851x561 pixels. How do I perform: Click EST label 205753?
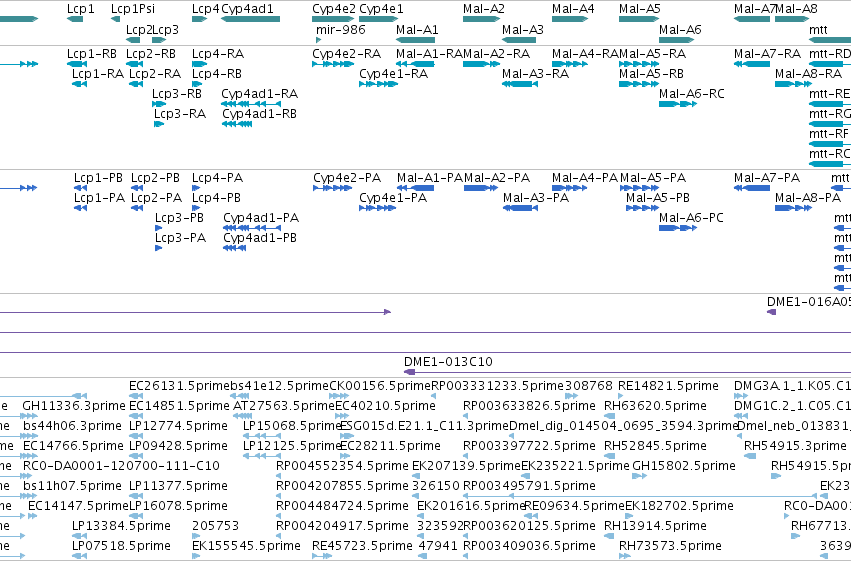215,526
